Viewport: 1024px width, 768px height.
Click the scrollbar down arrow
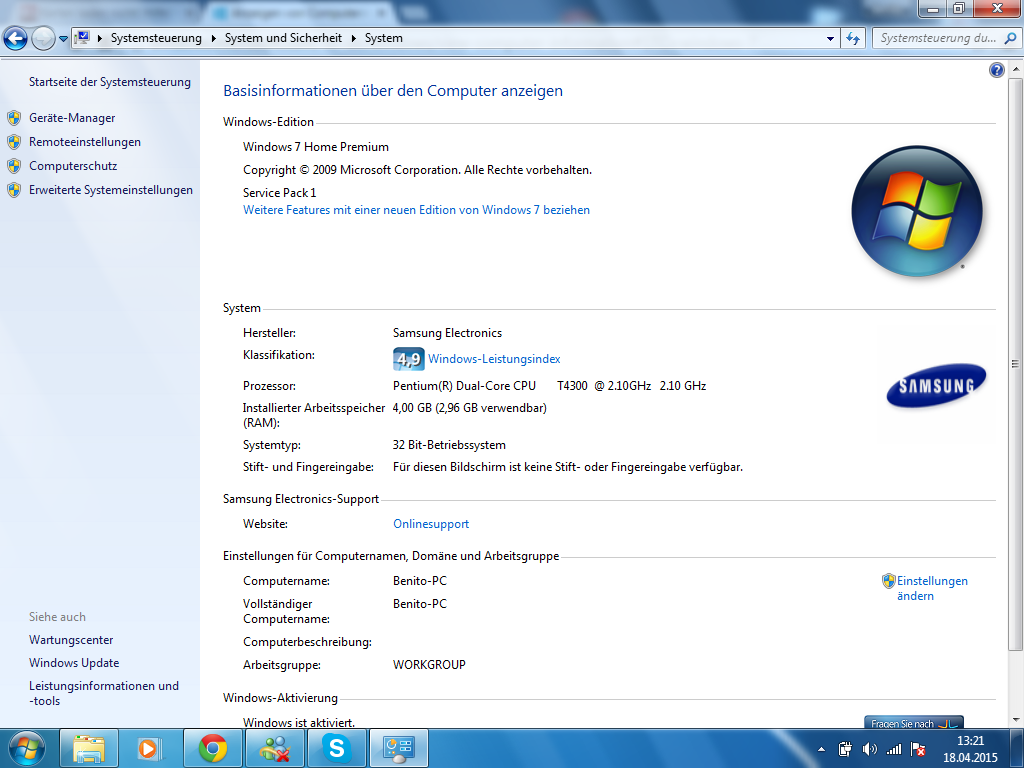click(x=1015, y=720)
